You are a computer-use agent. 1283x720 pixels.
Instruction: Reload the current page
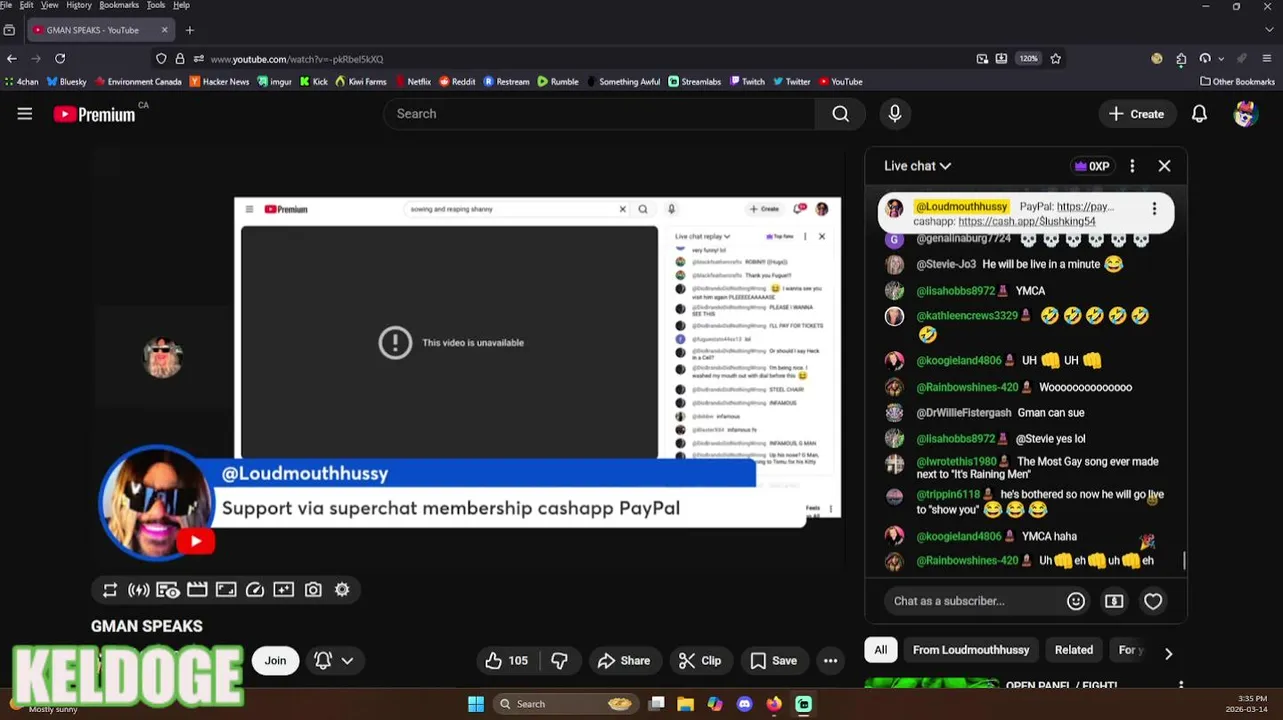pyautogui.click(x=60, y=59)
